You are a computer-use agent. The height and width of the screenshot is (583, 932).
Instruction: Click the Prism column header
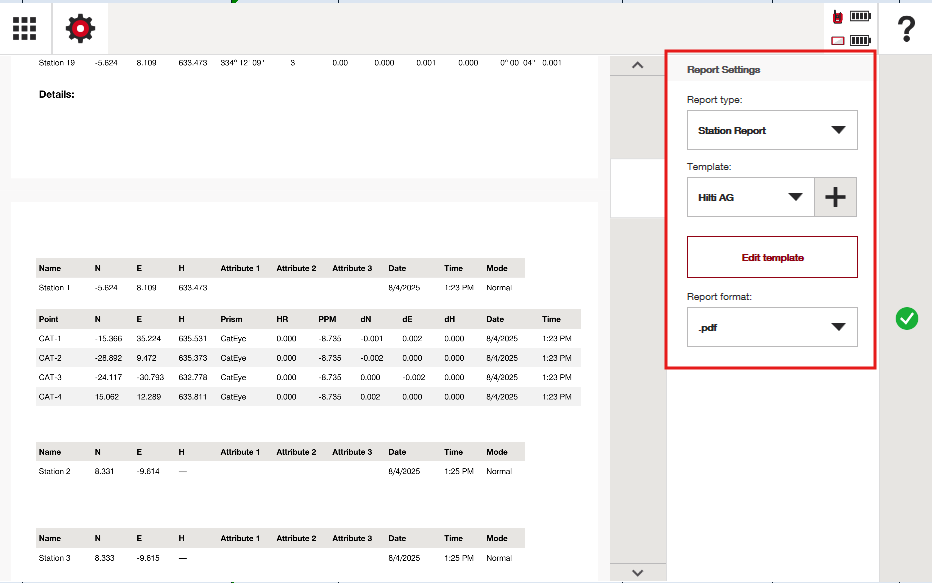coord(232,319)
